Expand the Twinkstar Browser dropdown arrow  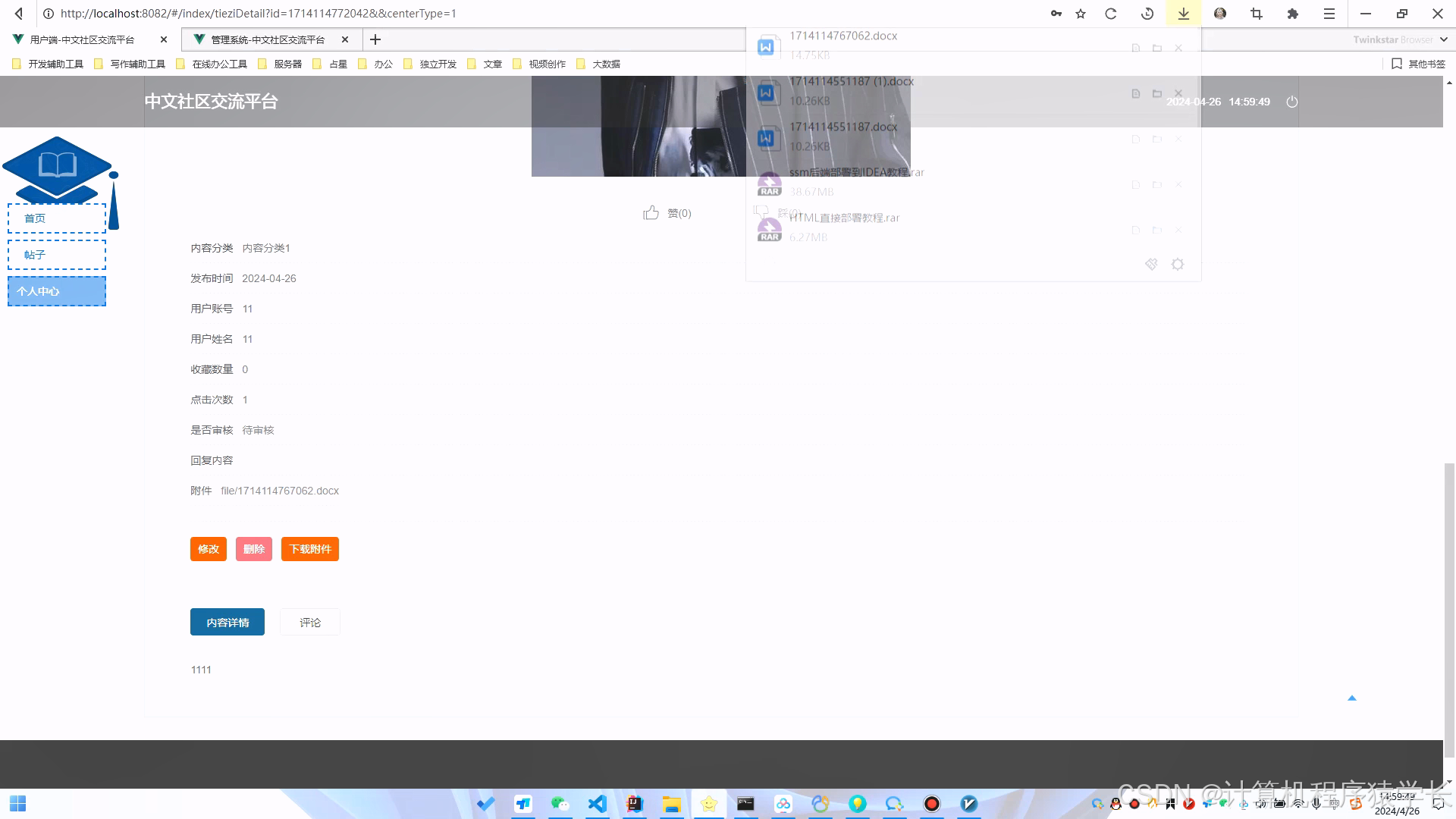pyautogui.click(x=1443, y=39)
